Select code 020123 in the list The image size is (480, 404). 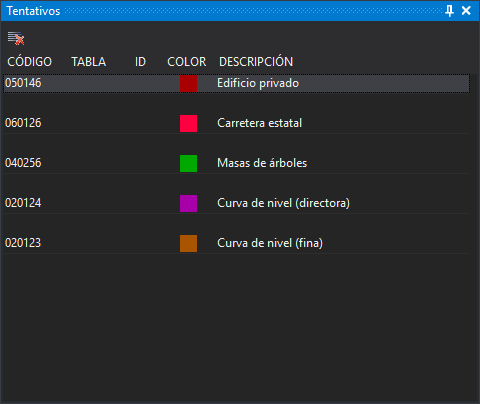[23, 243]
